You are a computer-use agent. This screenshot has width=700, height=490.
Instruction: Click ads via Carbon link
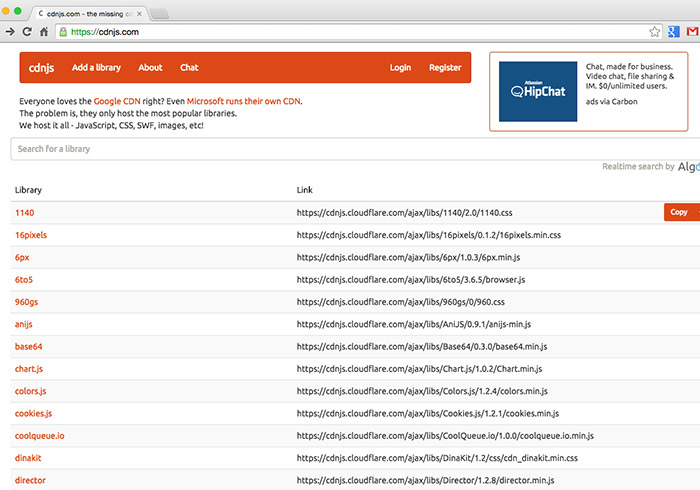click(612, 102)
